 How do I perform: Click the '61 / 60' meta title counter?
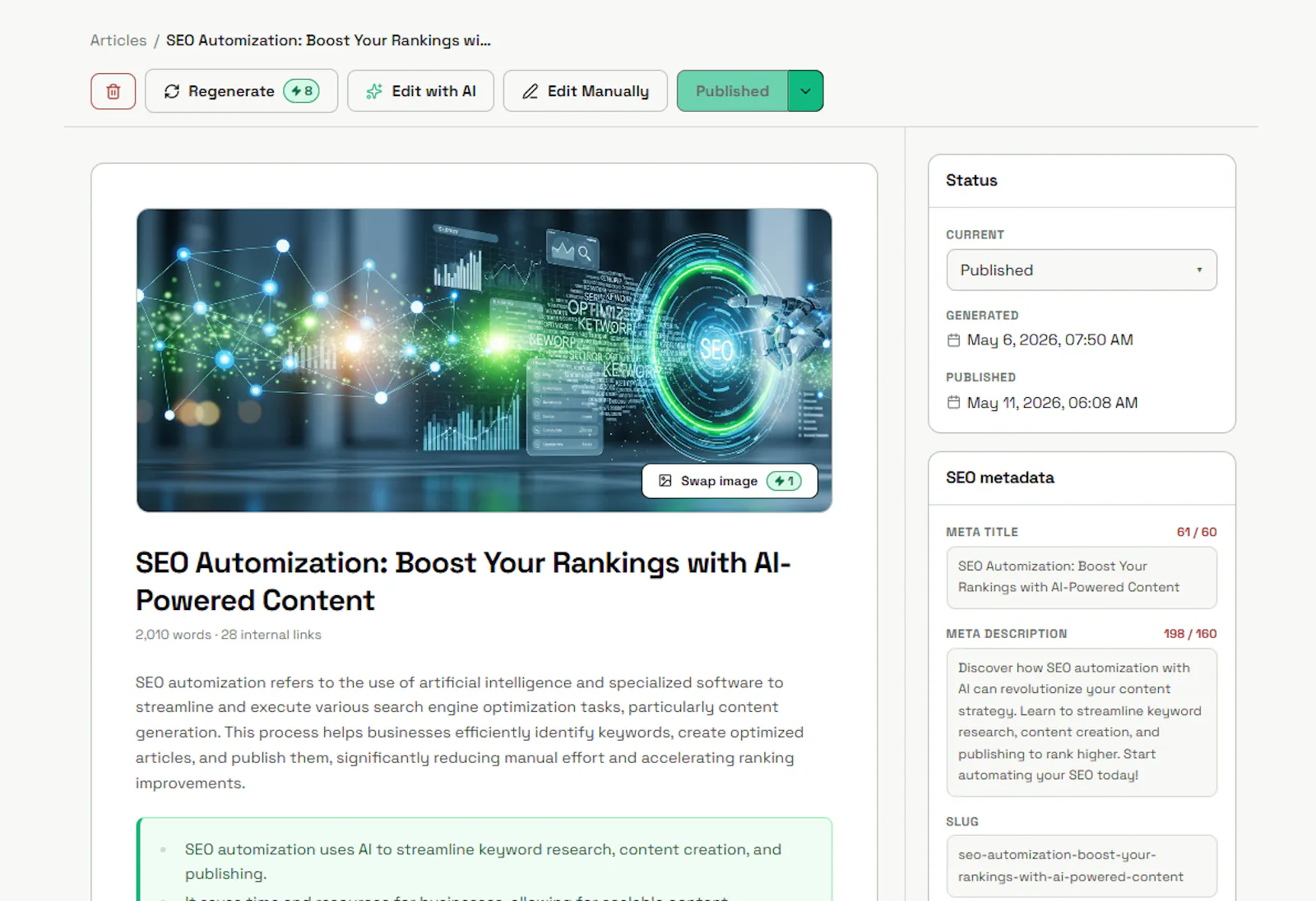coord(1197,532)
